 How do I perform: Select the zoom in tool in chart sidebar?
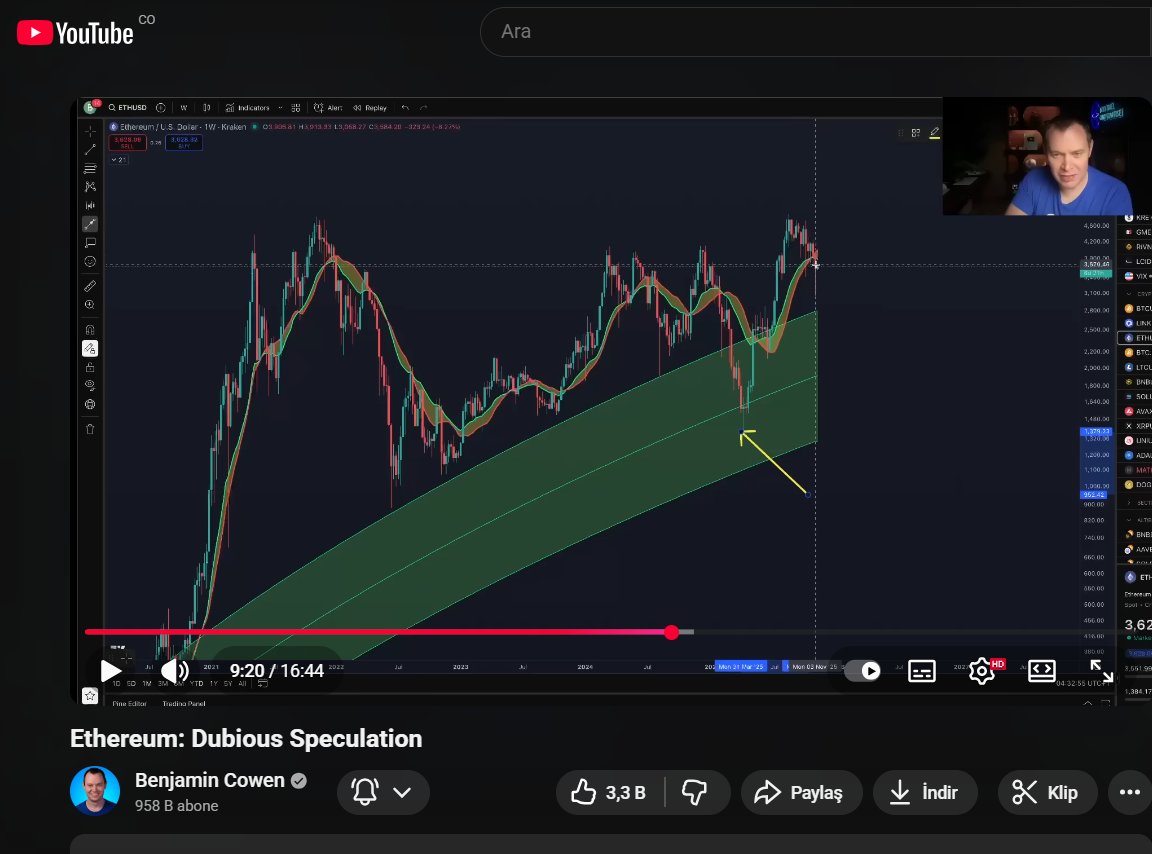[x=90, y=304]
